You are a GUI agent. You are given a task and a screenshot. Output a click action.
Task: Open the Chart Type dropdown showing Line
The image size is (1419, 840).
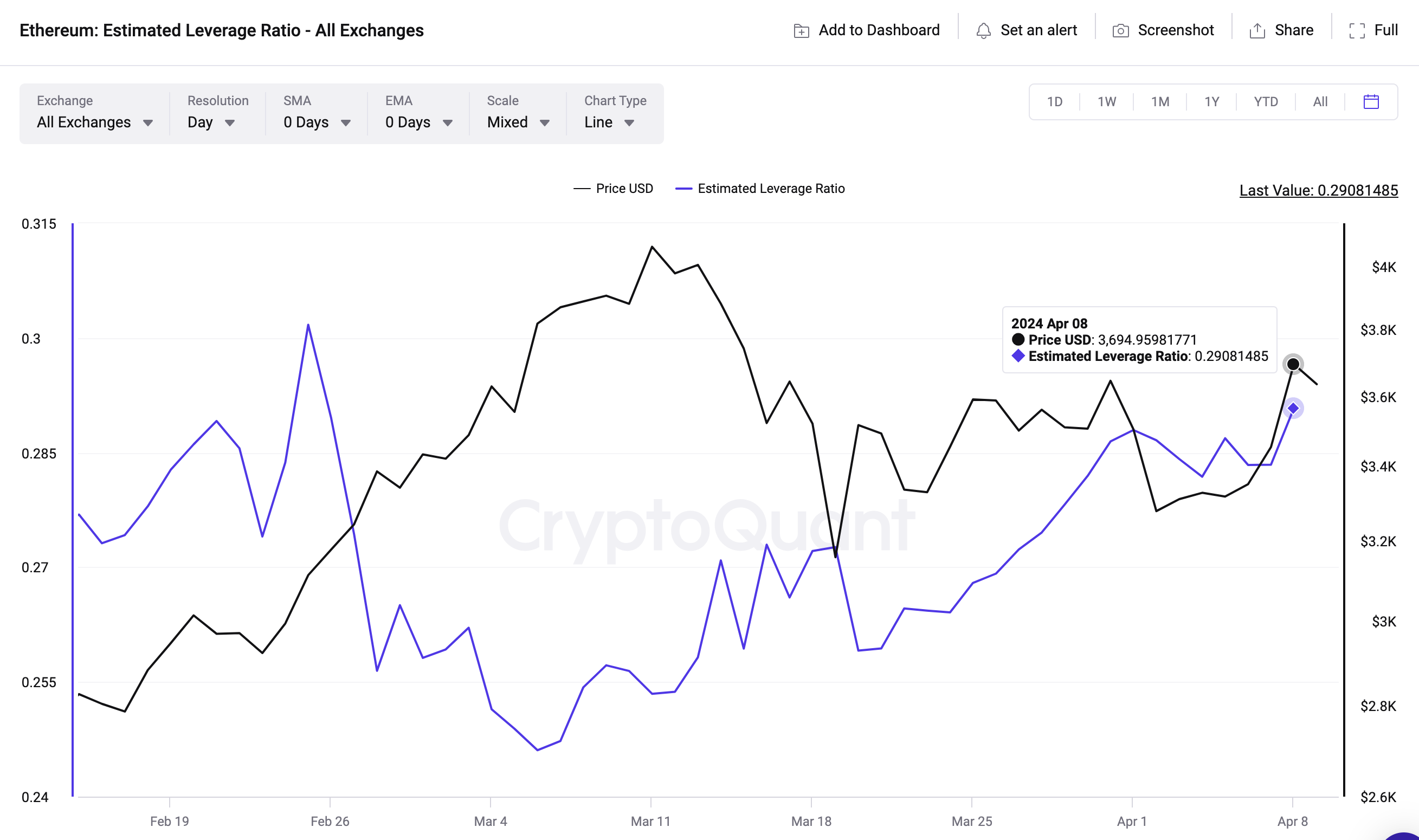tap(610, 122)
